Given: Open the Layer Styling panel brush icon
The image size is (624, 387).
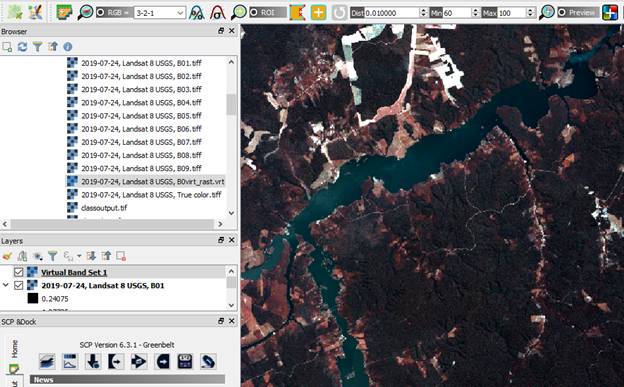Looking at the screenshot, I should [7, 256].
